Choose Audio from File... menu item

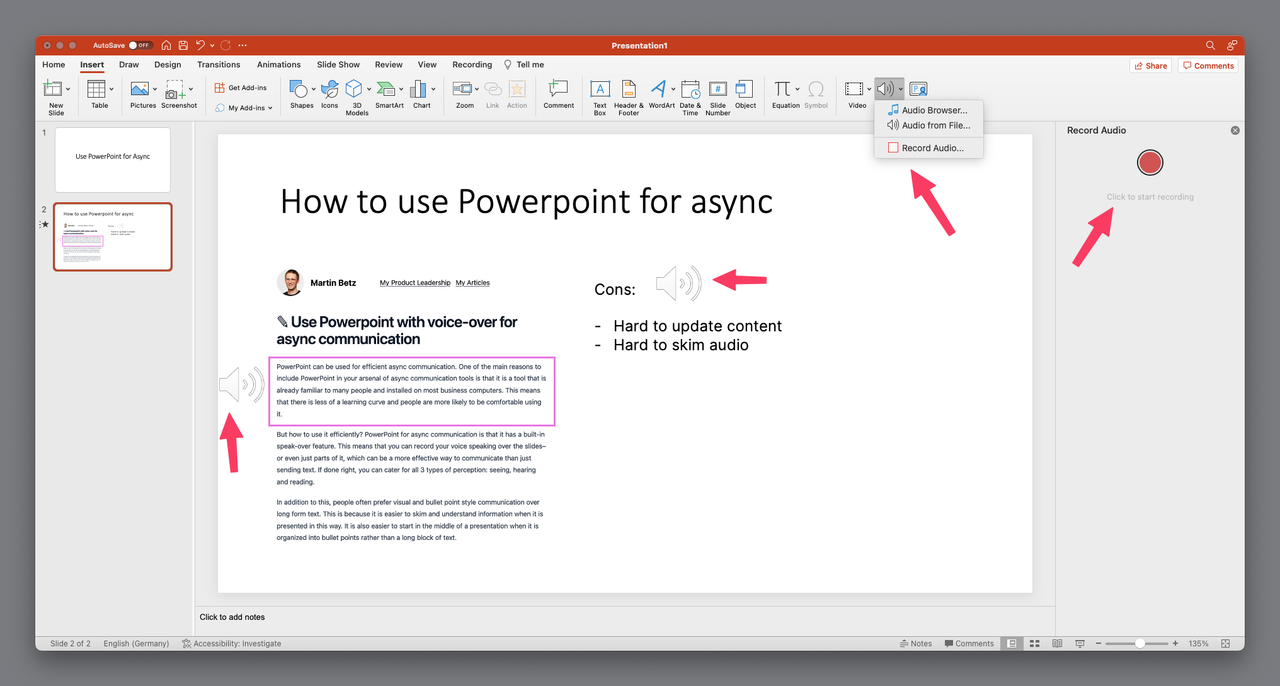point(929,125)
